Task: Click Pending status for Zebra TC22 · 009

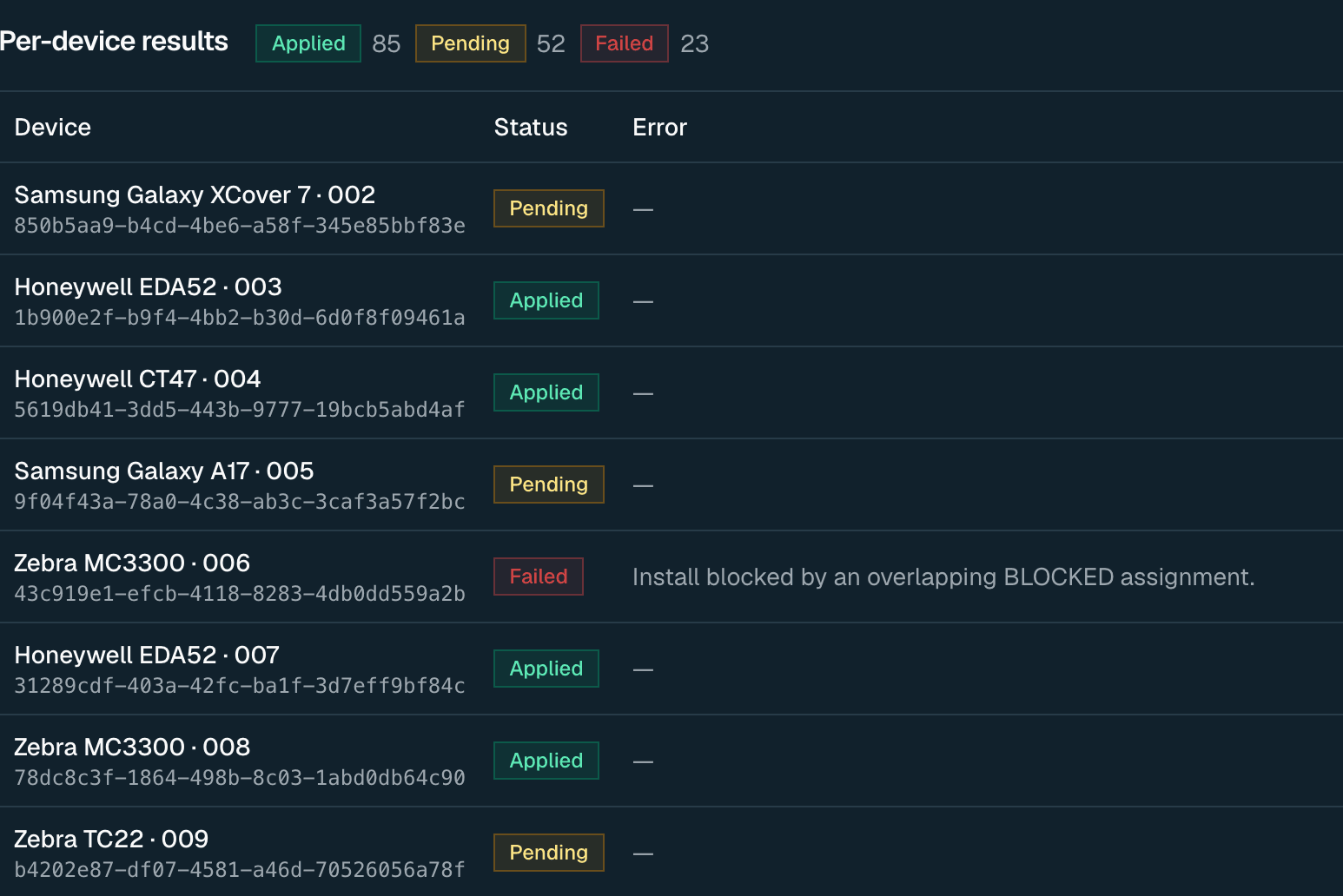Action: (x=548, y=853)
